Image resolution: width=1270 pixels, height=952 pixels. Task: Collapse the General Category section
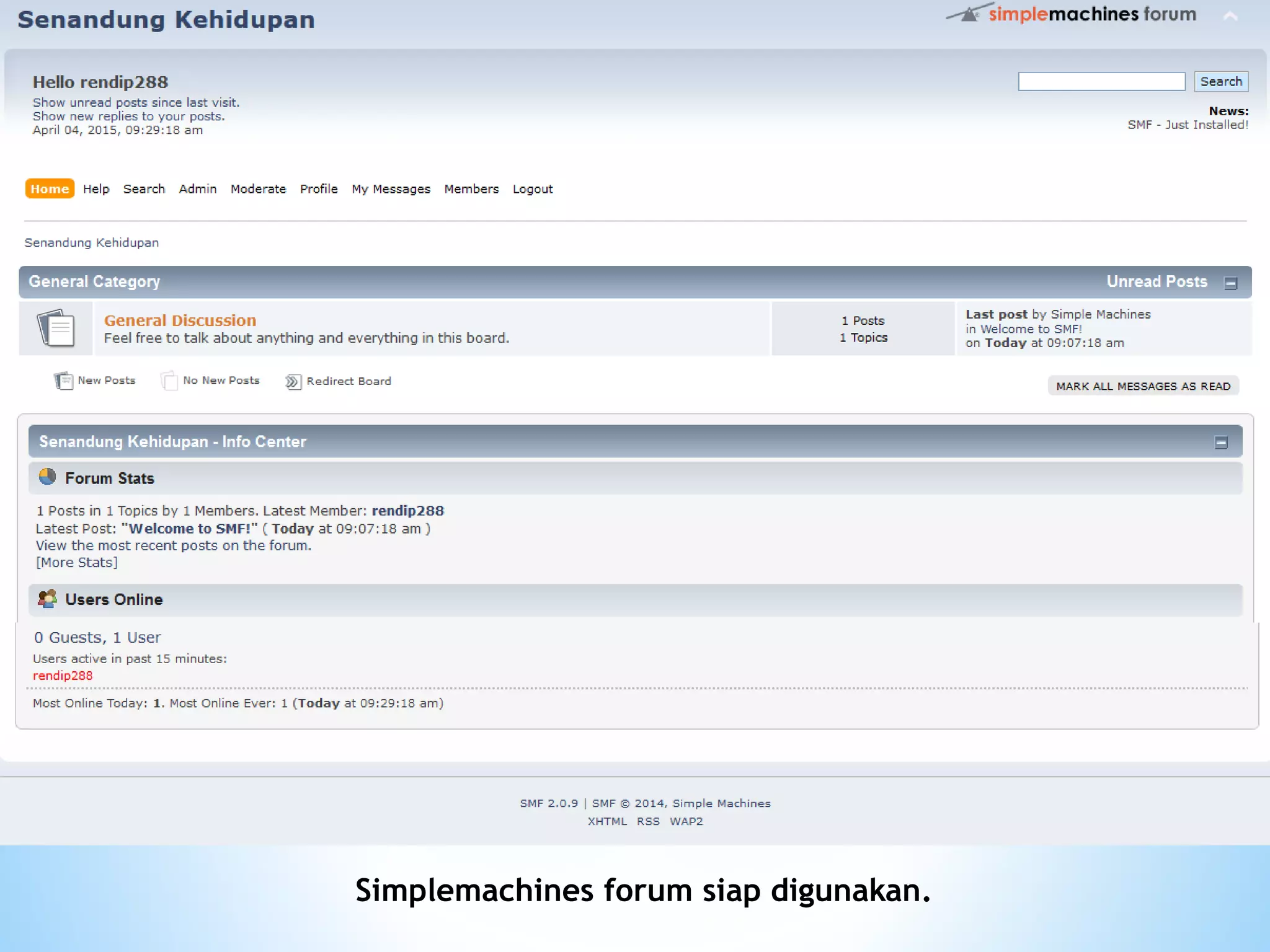pyautogui.click(x=1231, y=283)
